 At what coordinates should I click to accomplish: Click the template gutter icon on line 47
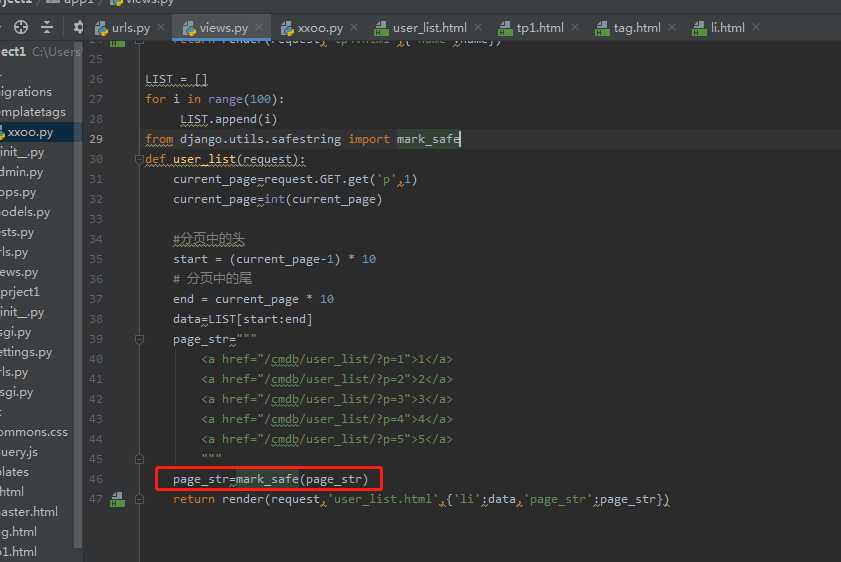[117, 499]
